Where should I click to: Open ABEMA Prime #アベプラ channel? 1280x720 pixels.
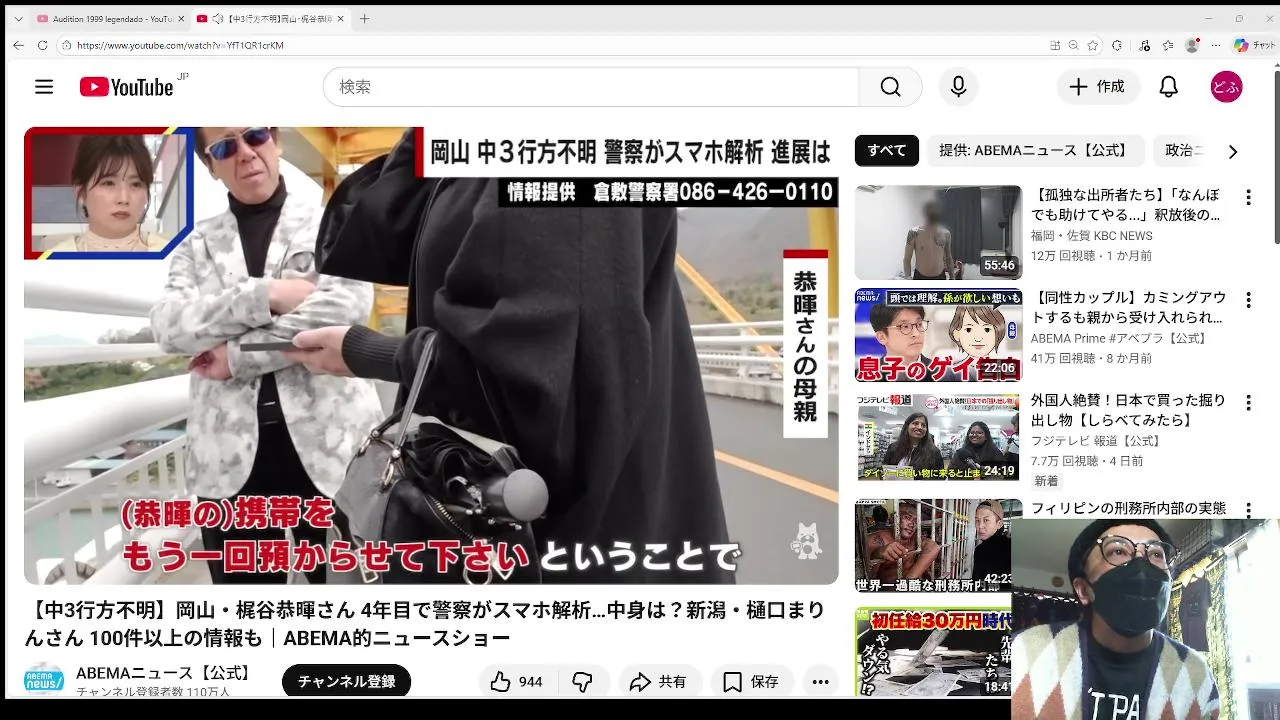[1119, 338]
